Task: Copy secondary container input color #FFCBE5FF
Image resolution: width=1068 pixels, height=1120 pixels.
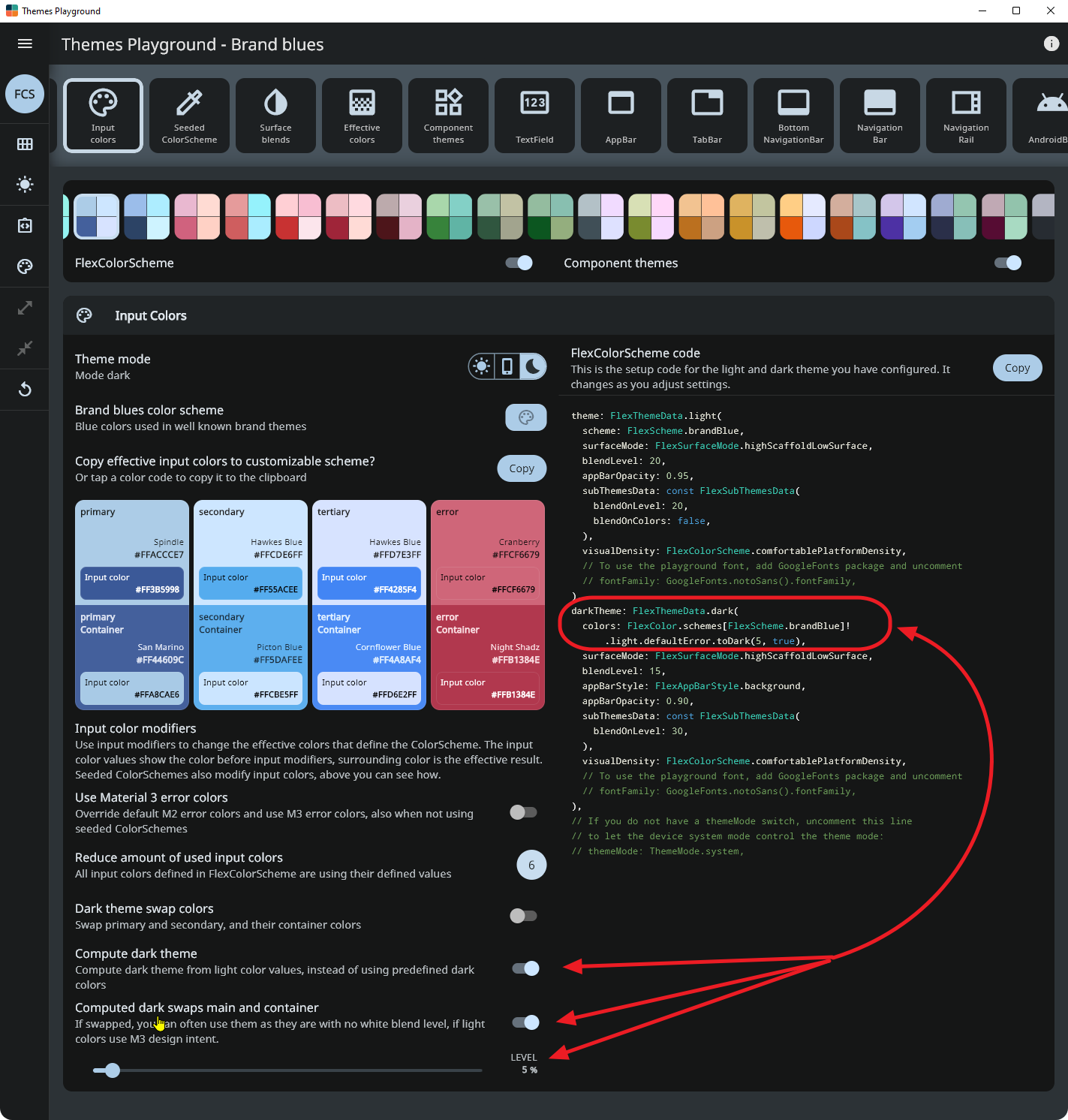Action: pyautogui.click(x=251, y=688)
